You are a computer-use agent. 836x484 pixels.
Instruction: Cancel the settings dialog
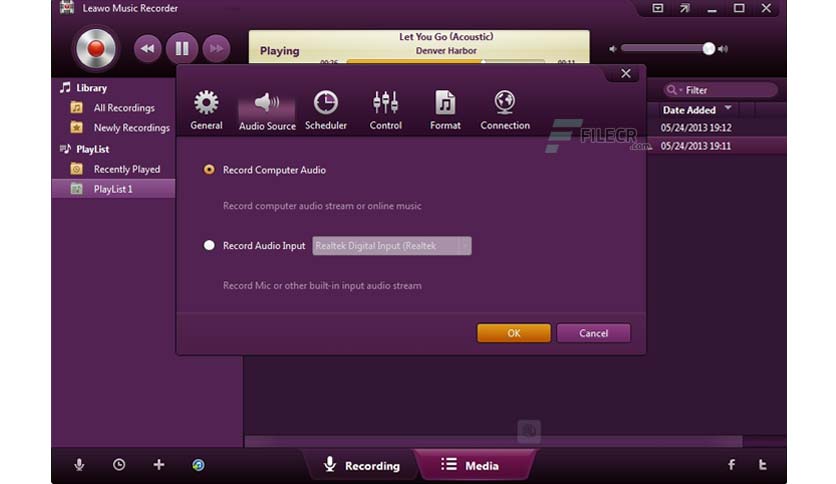(593, 333)
